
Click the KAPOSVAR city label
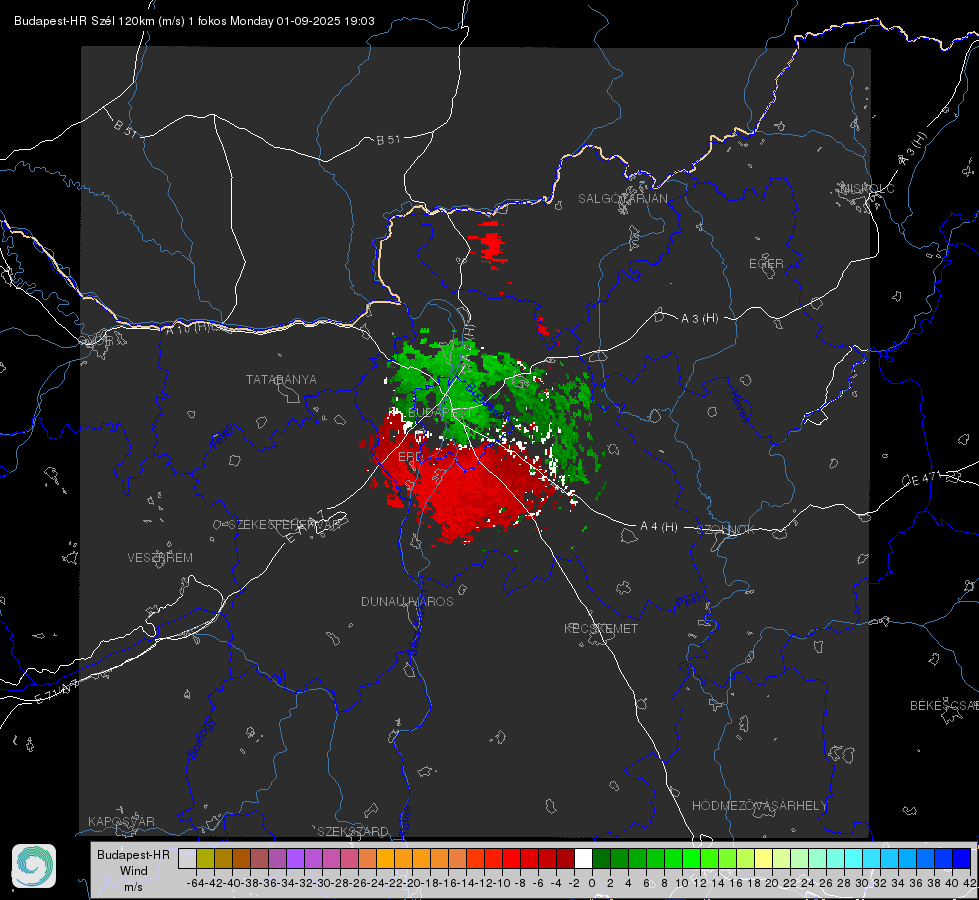click(x=121, y=821)
